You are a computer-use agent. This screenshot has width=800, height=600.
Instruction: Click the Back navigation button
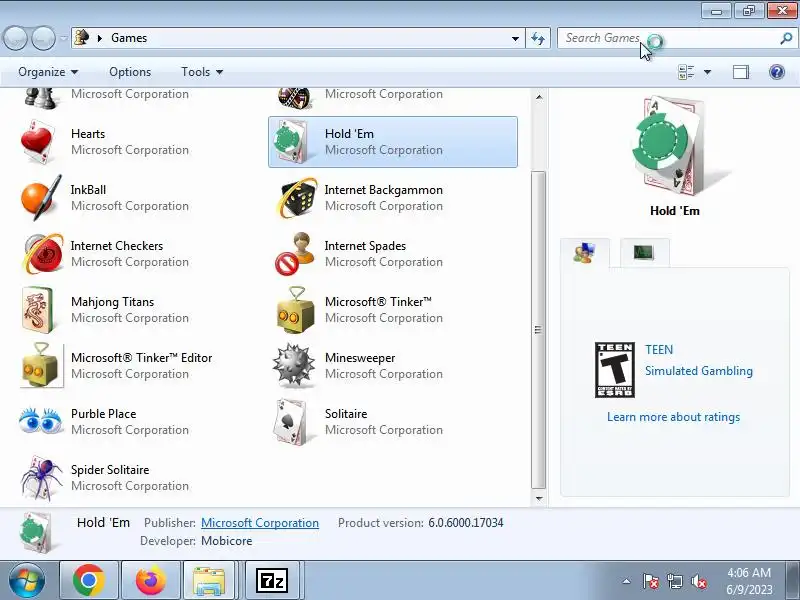tap(15, 38)
